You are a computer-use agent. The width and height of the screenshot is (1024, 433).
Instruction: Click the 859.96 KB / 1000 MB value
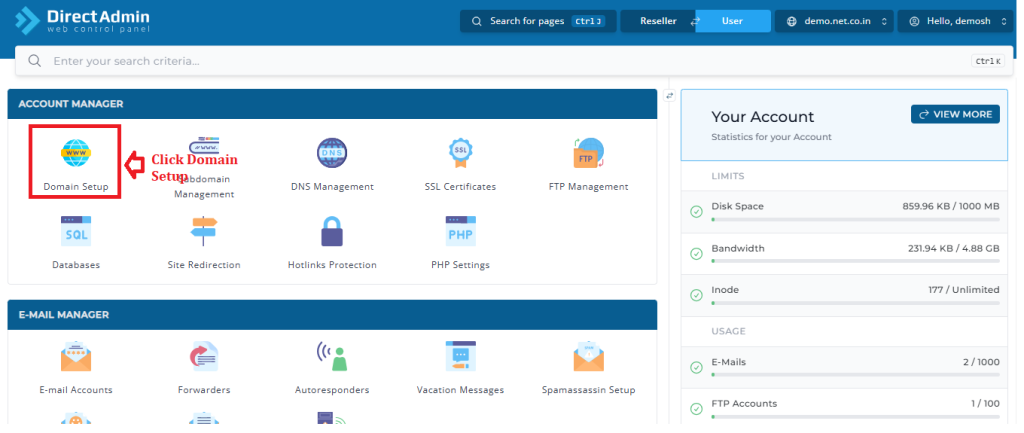click(951, 206)
